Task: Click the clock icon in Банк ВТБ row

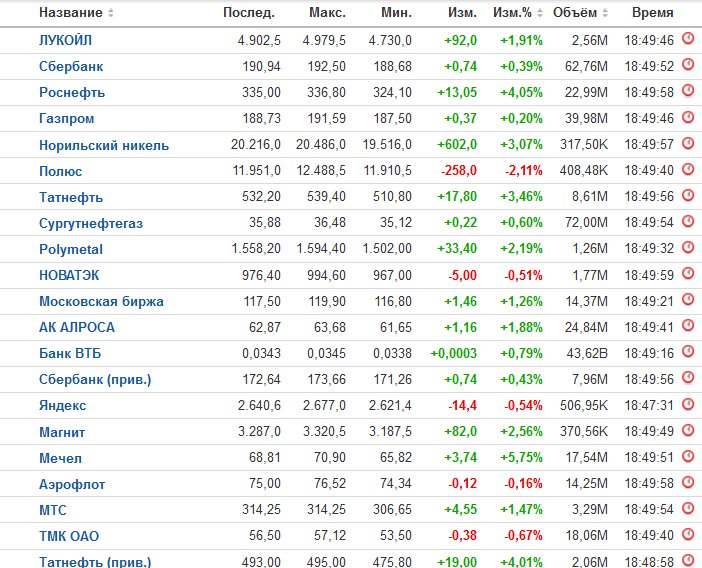Action: [x=688, y=351]
